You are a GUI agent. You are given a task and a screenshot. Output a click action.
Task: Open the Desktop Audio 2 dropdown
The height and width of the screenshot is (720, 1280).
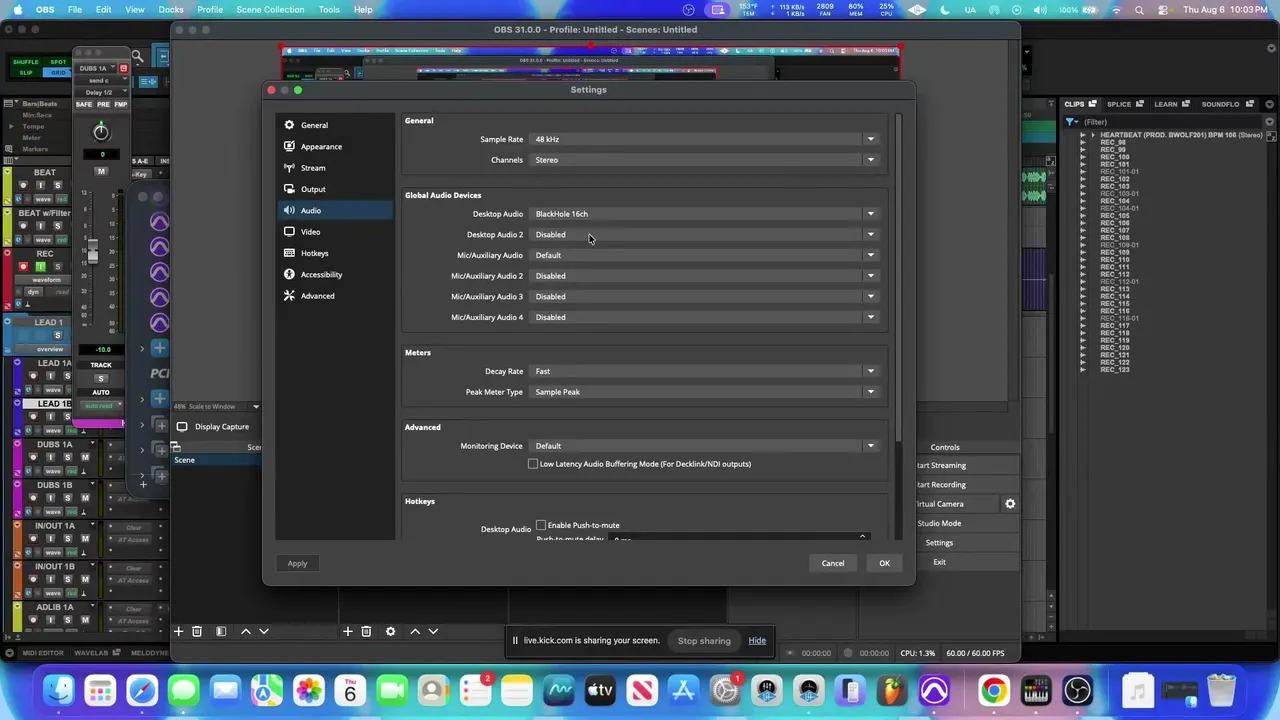(705, 235)
